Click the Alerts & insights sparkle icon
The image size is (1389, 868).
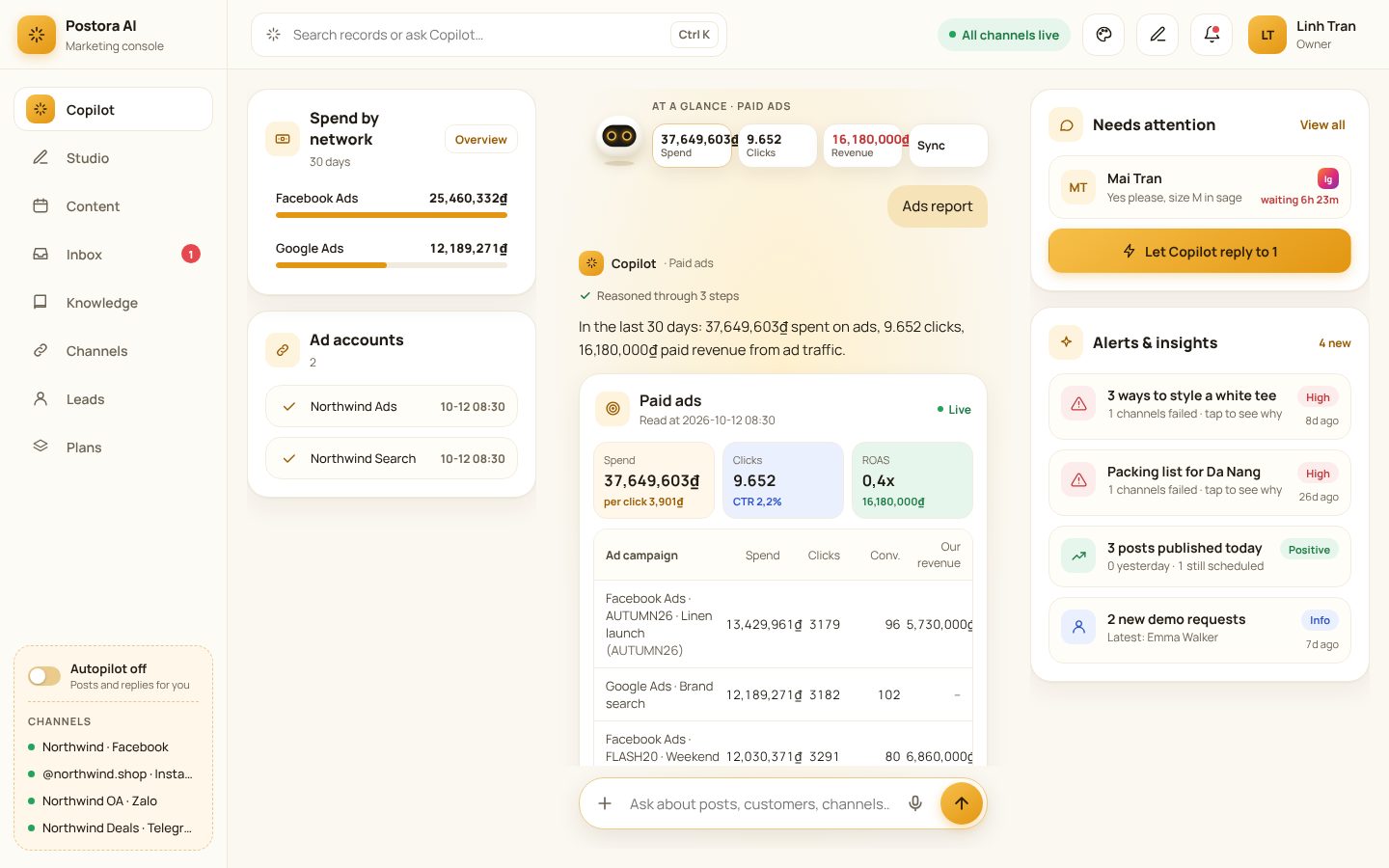(1066, 342)
